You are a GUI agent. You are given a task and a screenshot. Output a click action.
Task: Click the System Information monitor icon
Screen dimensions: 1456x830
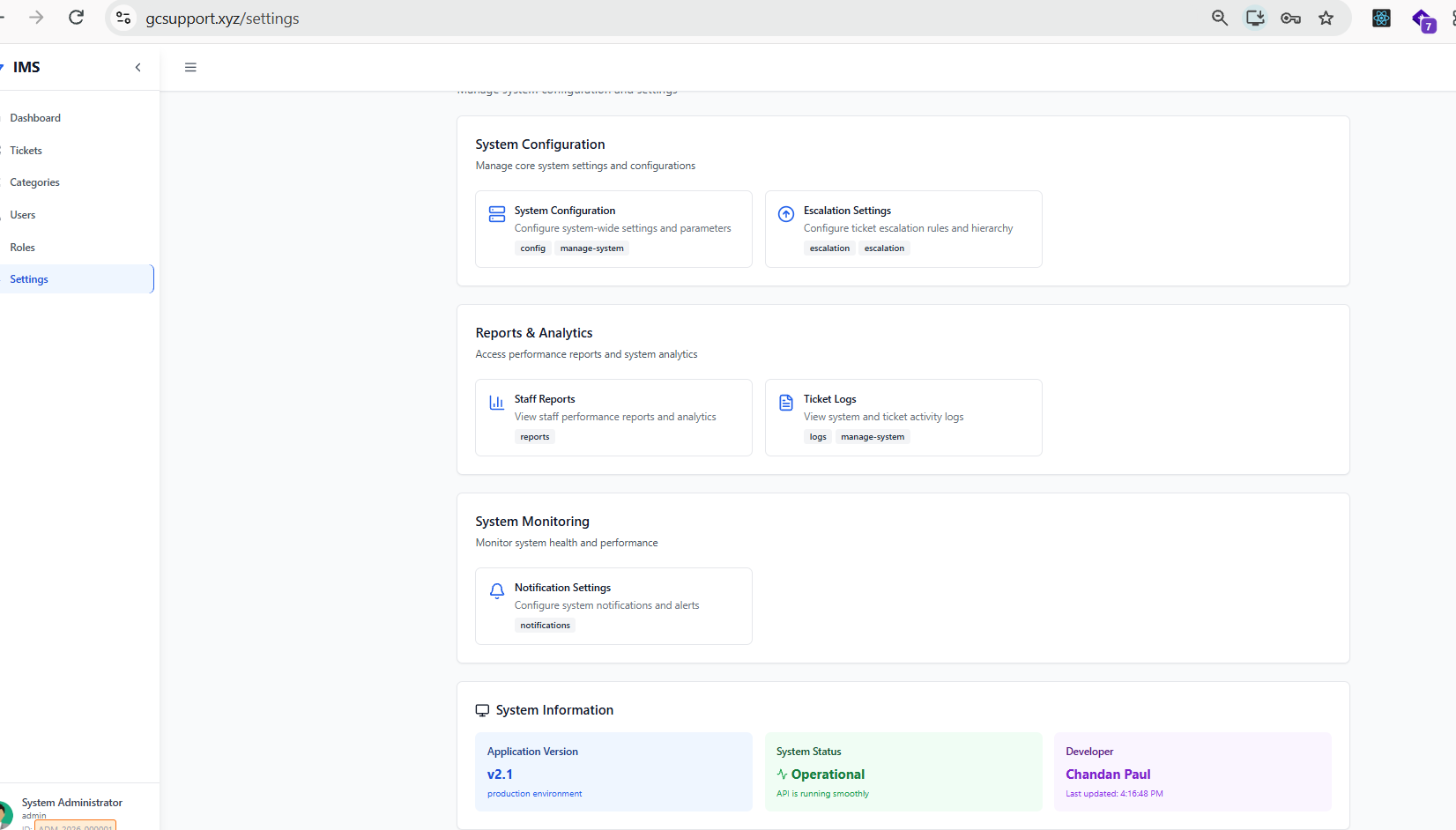coord(482,710)
